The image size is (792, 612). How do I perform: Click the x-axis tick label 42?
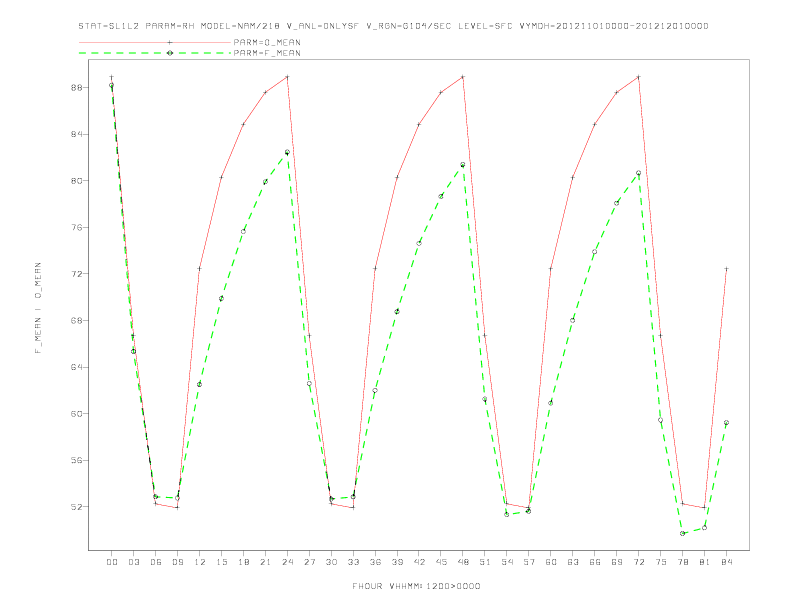click(x=419, y=562)
